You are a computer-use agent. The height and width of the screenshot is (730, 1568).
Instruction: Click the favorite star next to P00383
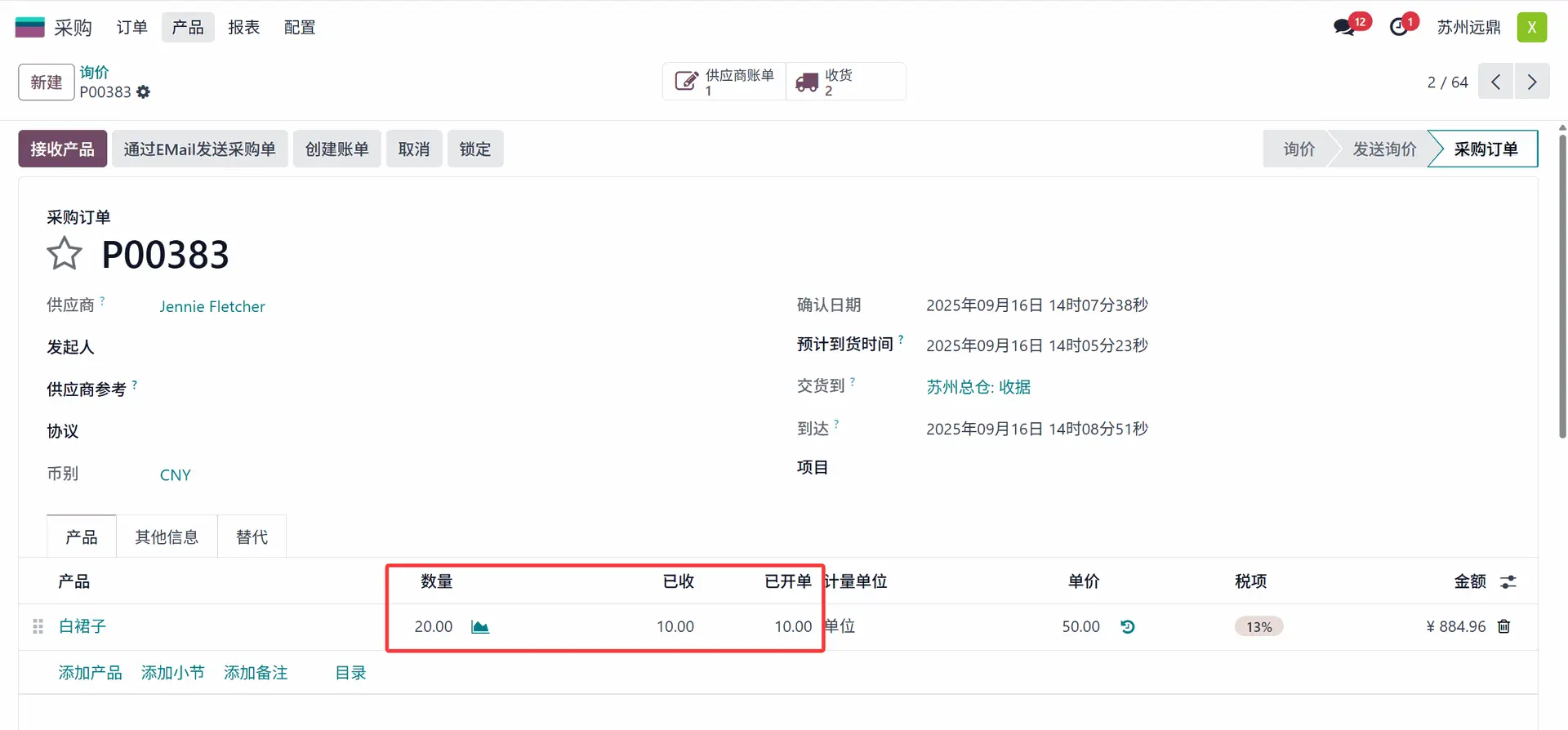point(64,254)
